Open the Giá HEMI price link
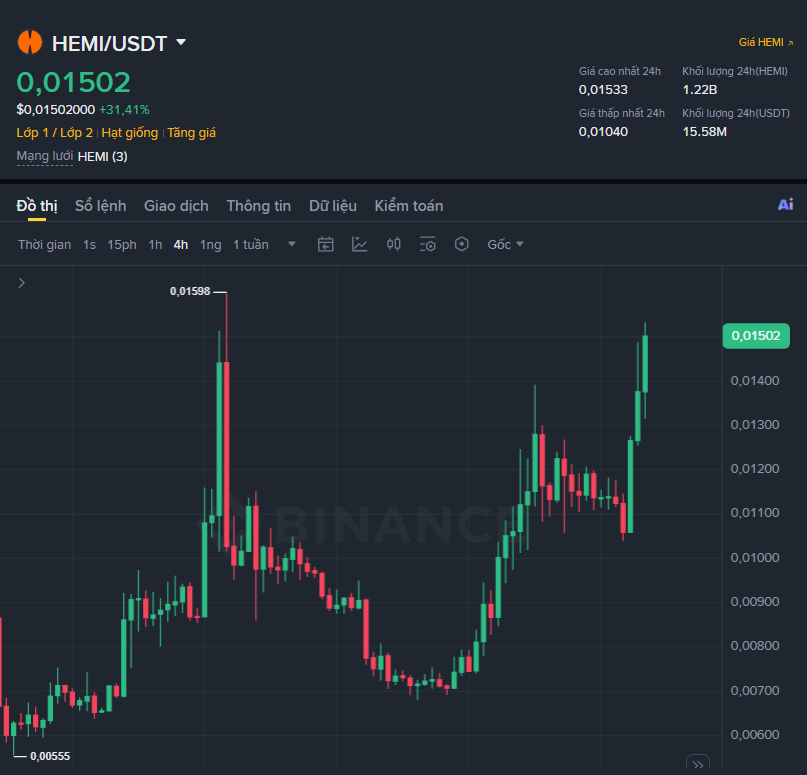 [x=766, y=42]
